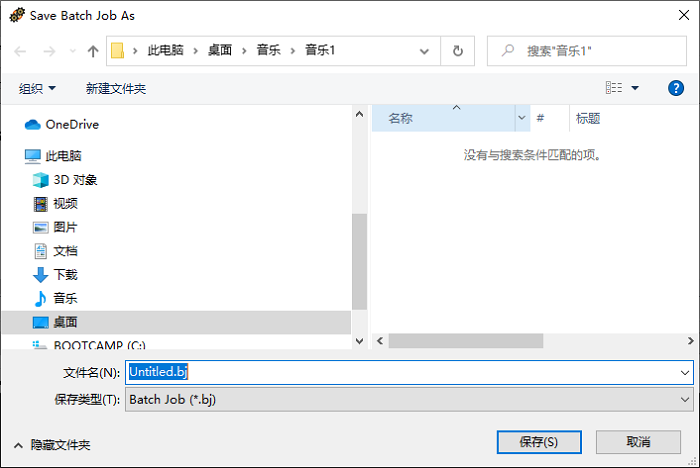Open 3D 对象 in the navigation tree
This screenshot has width=700, height=468.
click(x=65, y=180)
